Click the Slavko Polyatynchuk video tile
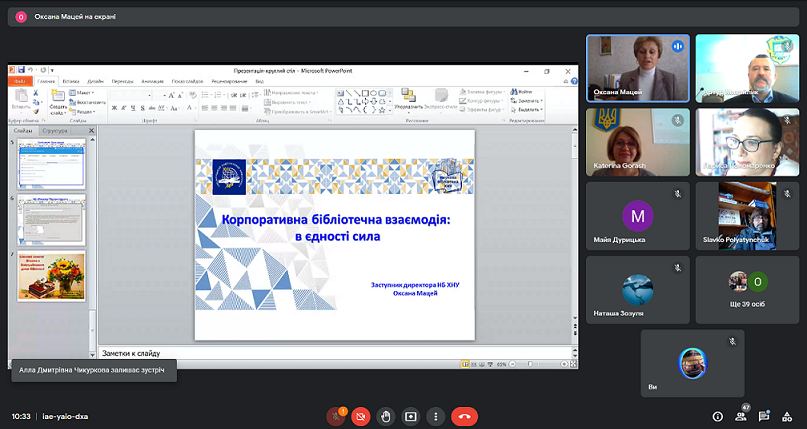This screenshot has height=429, width=807. coord(747,216)
